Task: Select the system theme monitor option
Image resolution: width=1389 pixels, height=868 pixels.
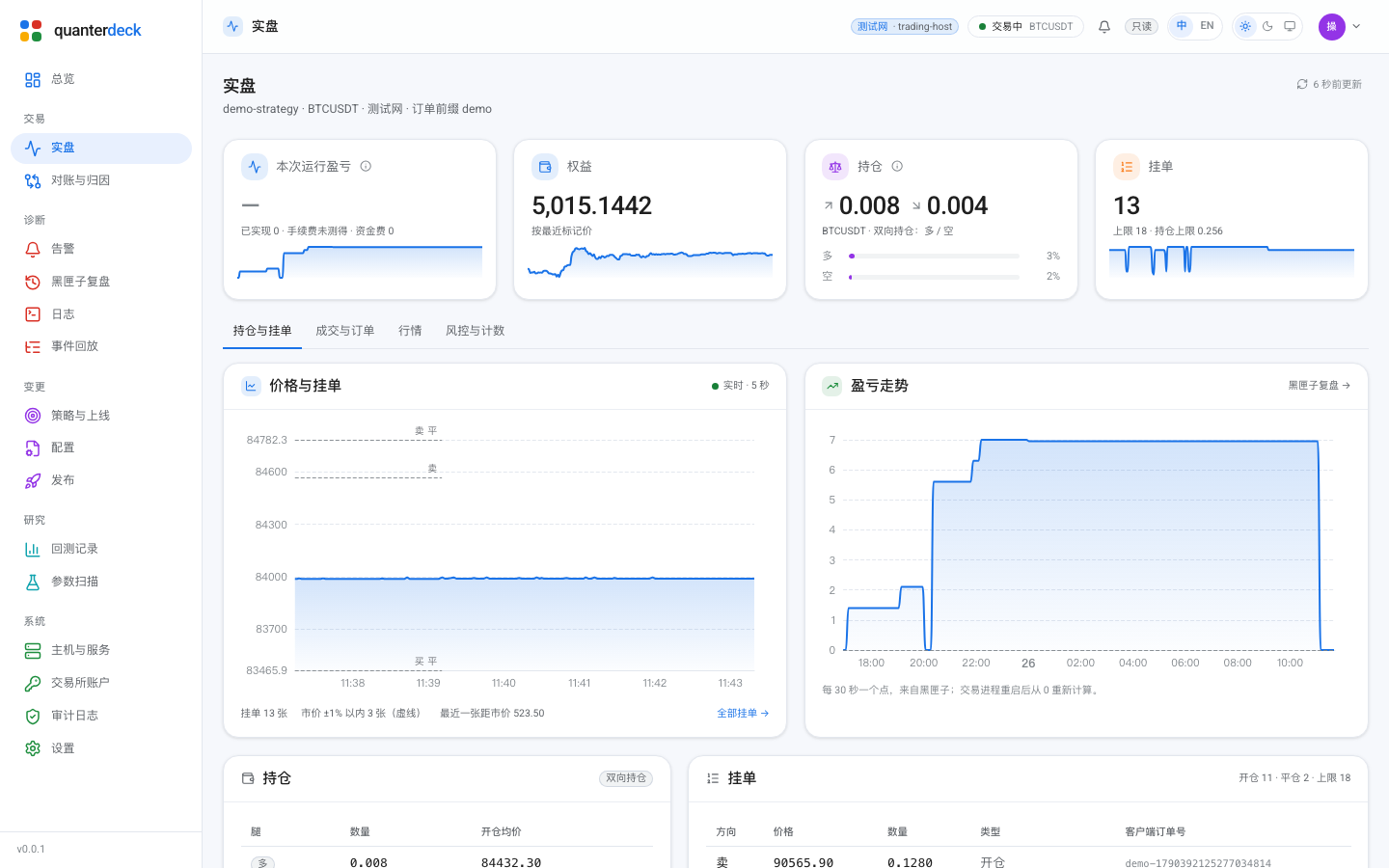Action: (1290, 26)
